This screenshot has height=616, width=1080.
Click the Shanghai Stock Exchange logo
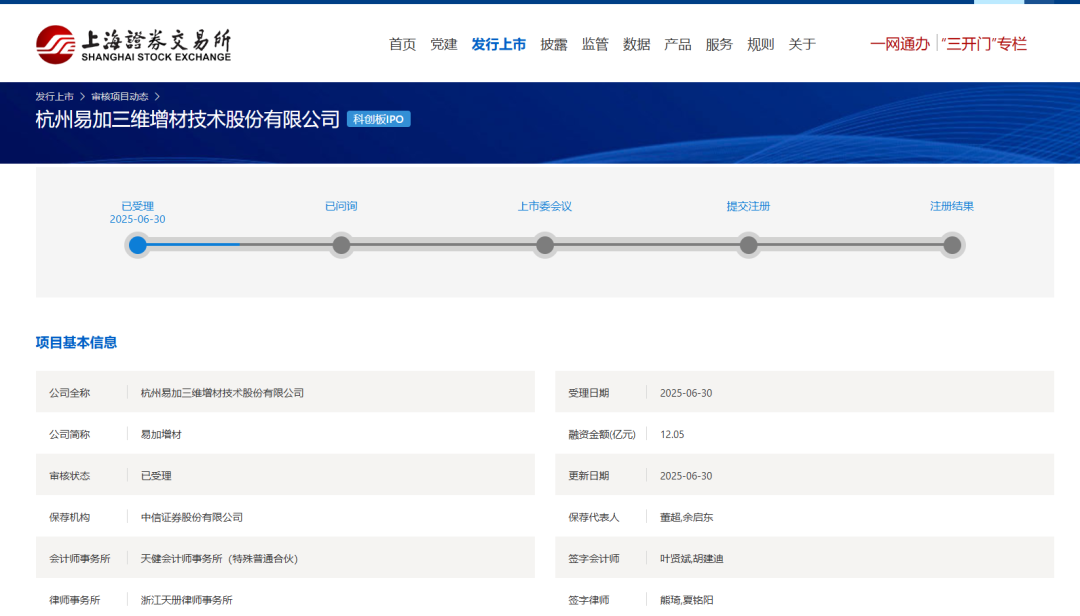134,45
